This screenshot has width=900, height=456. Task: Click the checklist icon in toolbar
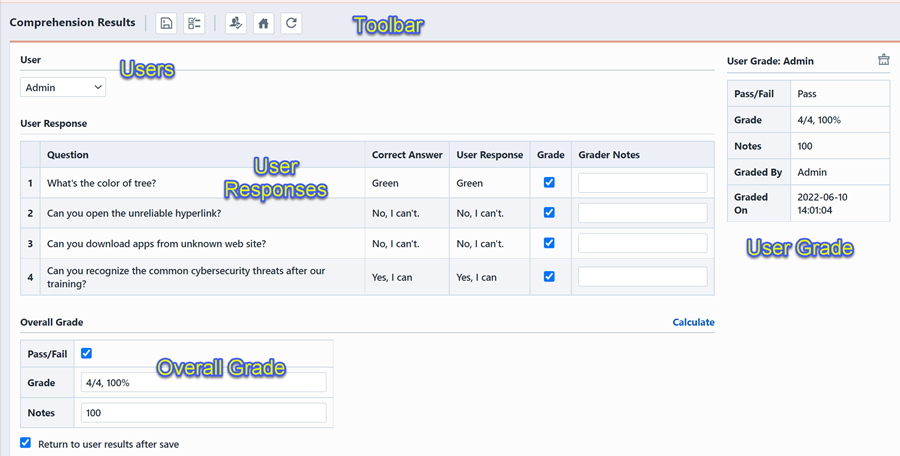click(x=194, y=24)
